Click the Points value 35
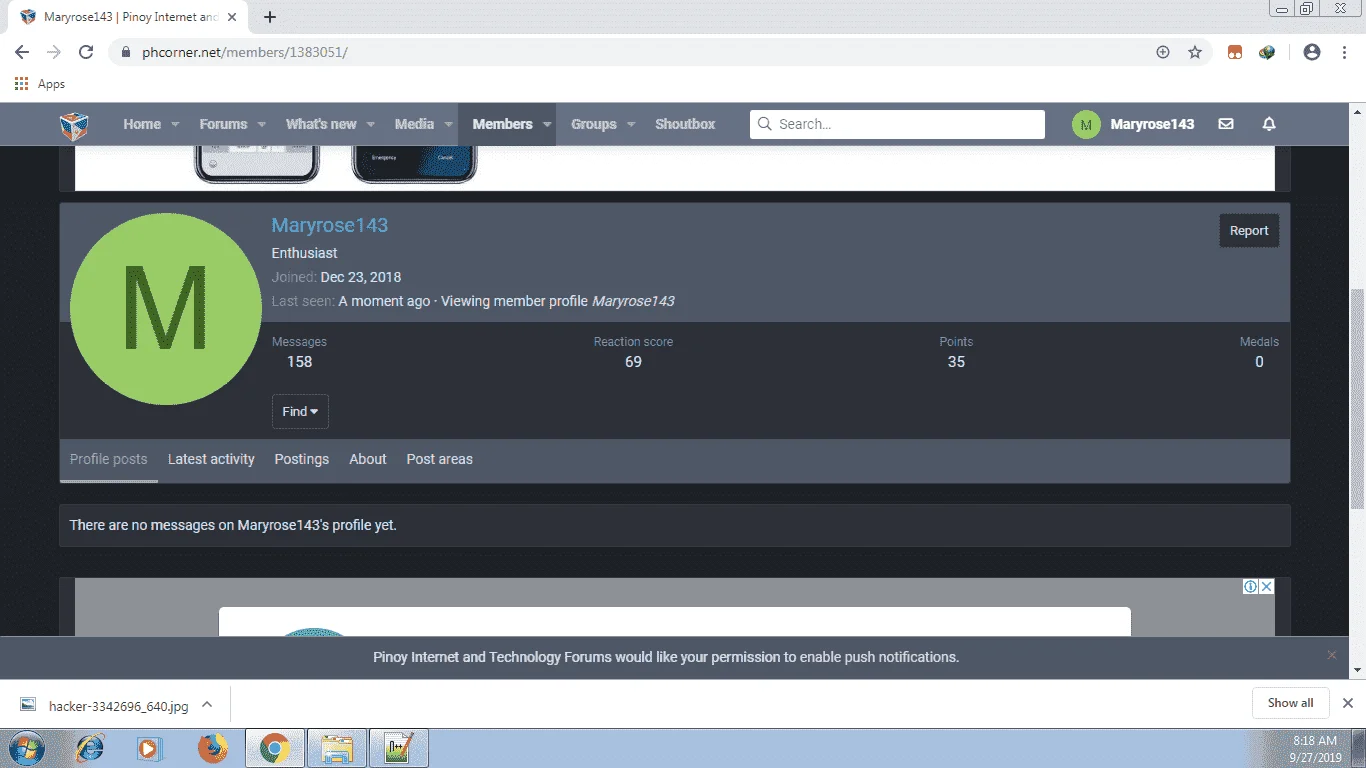Image resolution: width=1366 pixels, height=768 pixels. [x=956, y=362]
